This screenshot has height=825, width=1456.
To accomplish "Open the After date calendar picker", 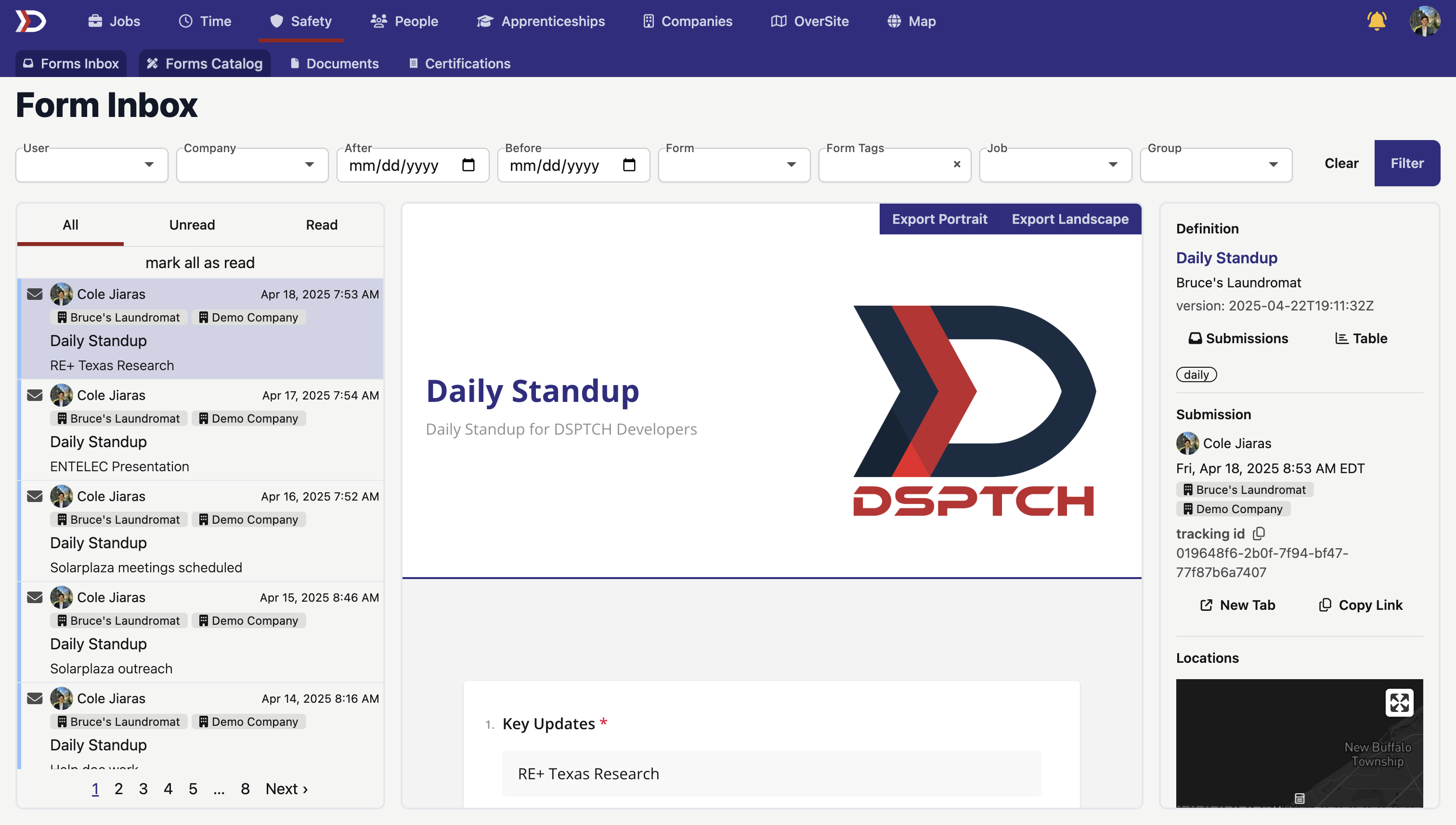I will tap(468, 165).
